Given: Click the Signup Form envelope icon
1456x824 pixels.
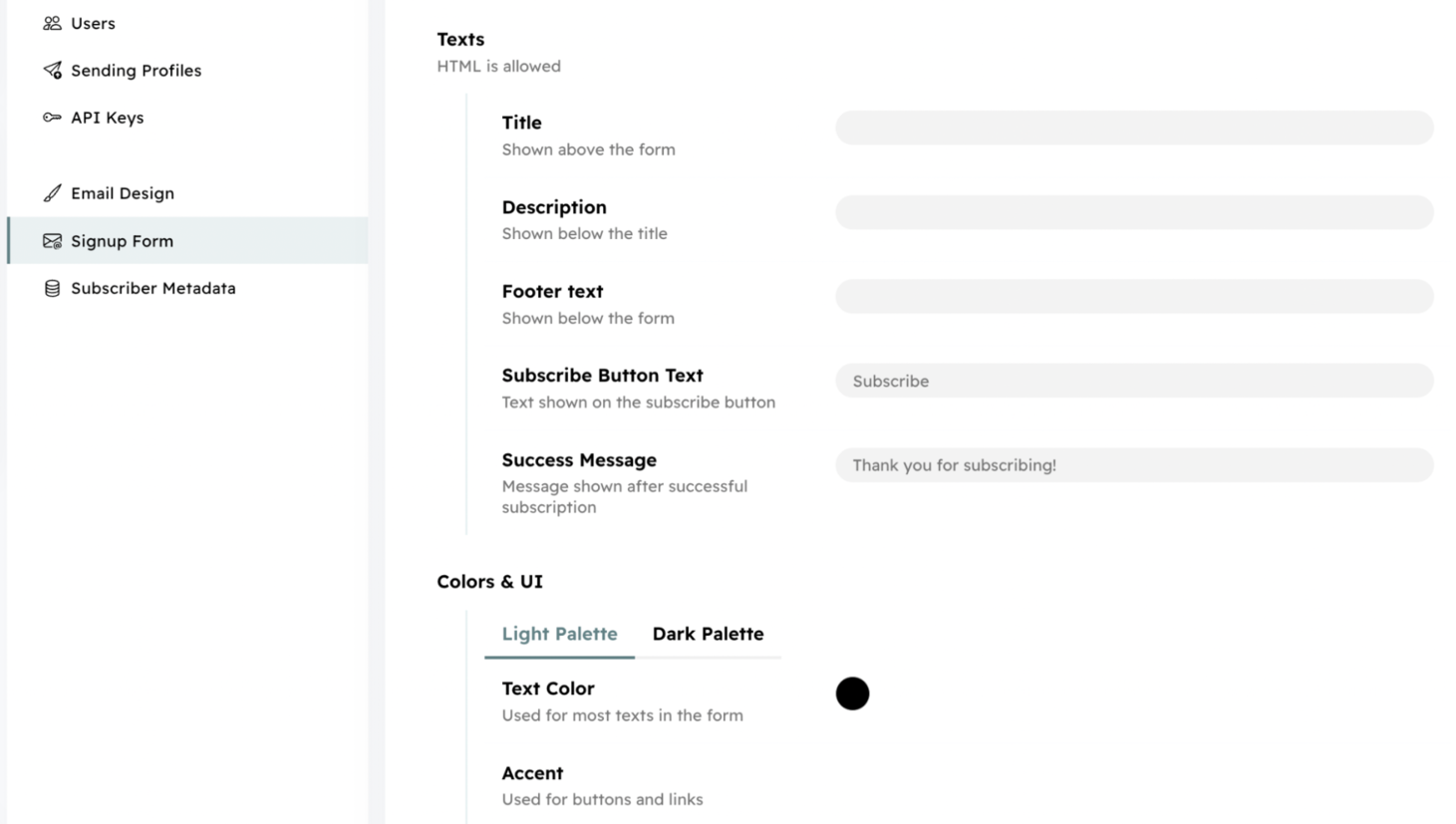Looking at the screenshot, I should click(51, 240).
